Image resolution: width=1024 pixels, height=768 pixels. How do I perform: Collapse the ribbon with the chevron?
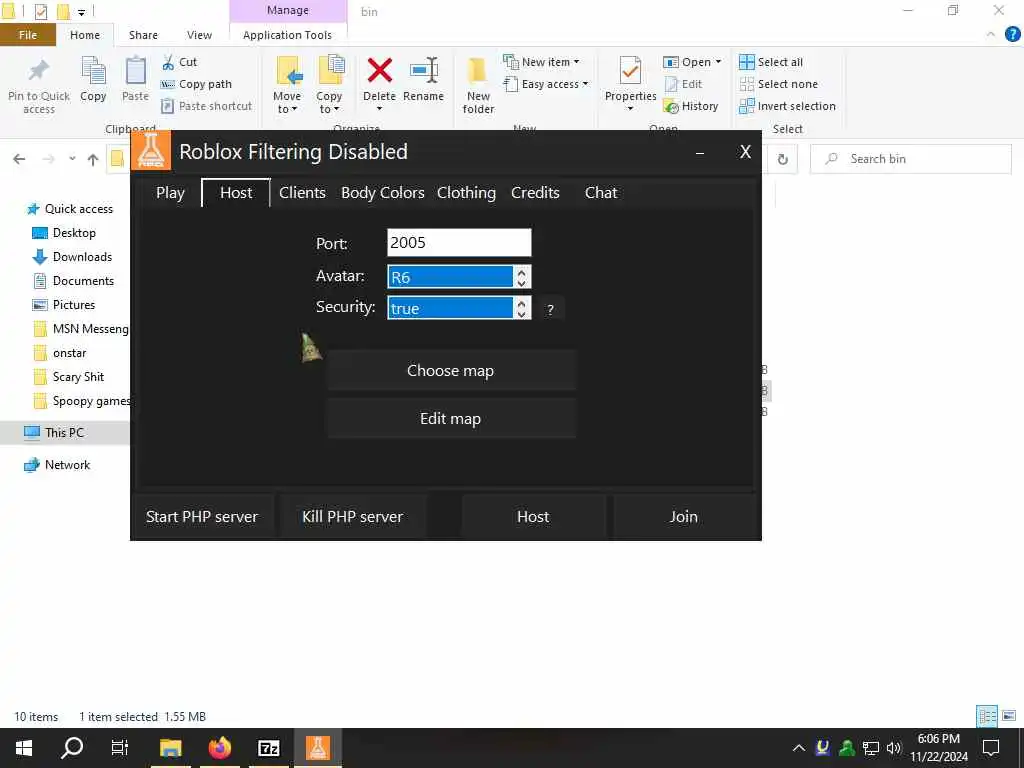pyautogui.click(x=991, y=35)
